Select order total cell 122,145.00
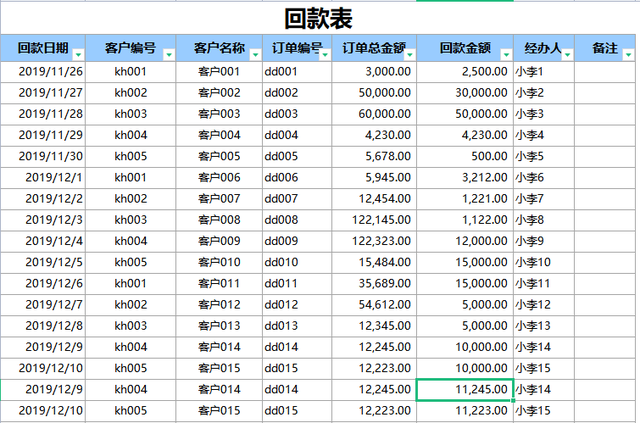640x423 pixels. (x=374, y=220)
